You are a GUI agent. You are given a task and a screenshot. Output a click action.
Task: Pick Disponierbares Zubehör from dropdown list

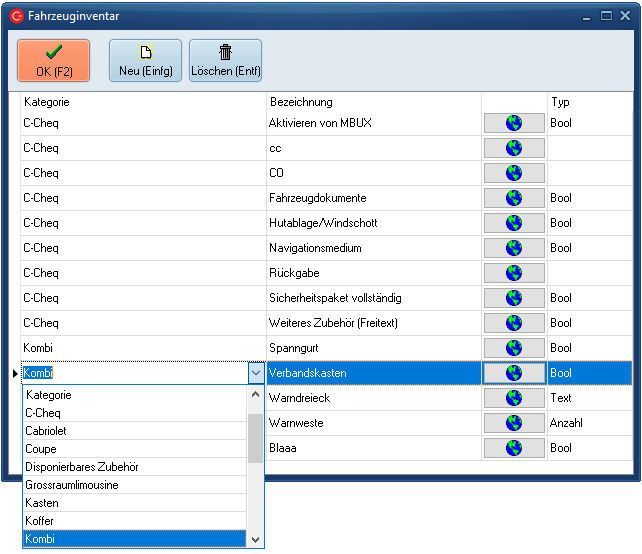coord(82,467)
